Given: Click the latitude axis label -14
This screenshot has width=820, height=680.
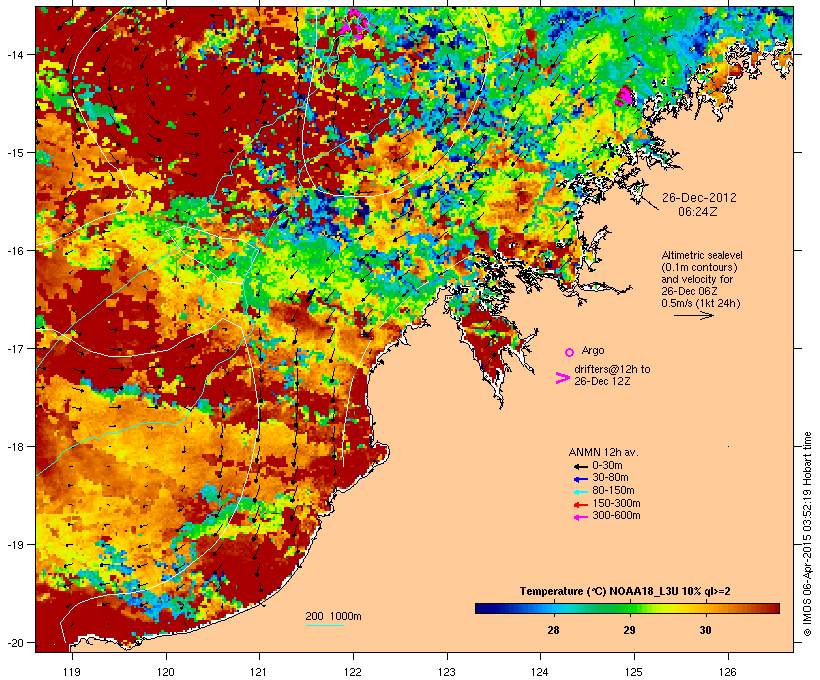Looking at the screenshot, I should pos(15,54).
